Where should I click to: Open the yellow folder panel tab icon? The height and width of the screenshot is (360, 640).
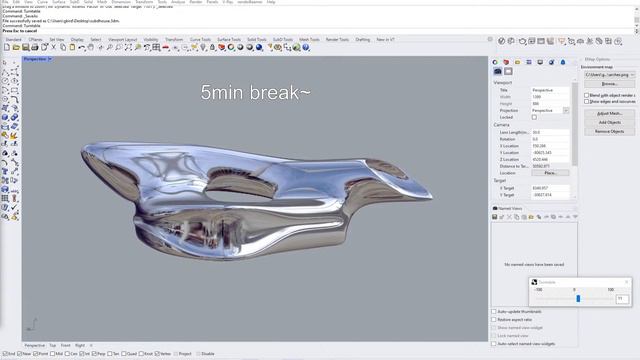(518, 62)
